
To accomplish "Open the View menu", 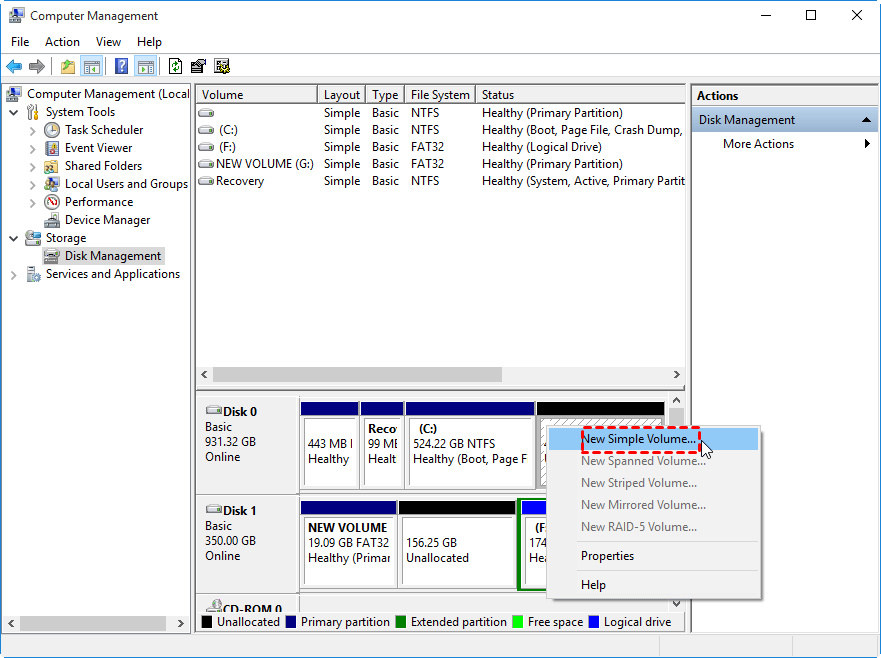I will point(108,42).
